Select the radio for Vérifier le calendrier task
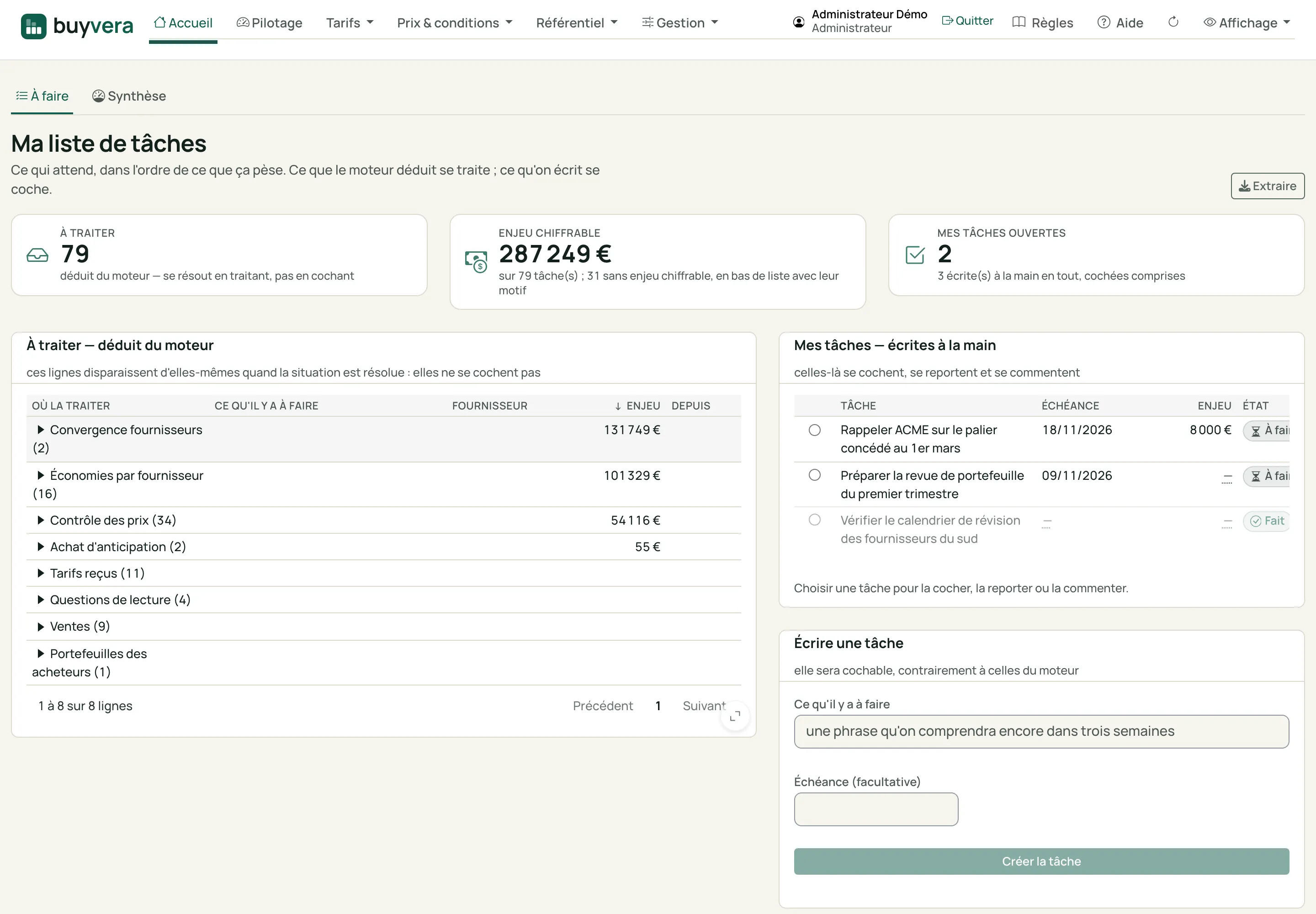1316x914 pixels. point(814,520)
